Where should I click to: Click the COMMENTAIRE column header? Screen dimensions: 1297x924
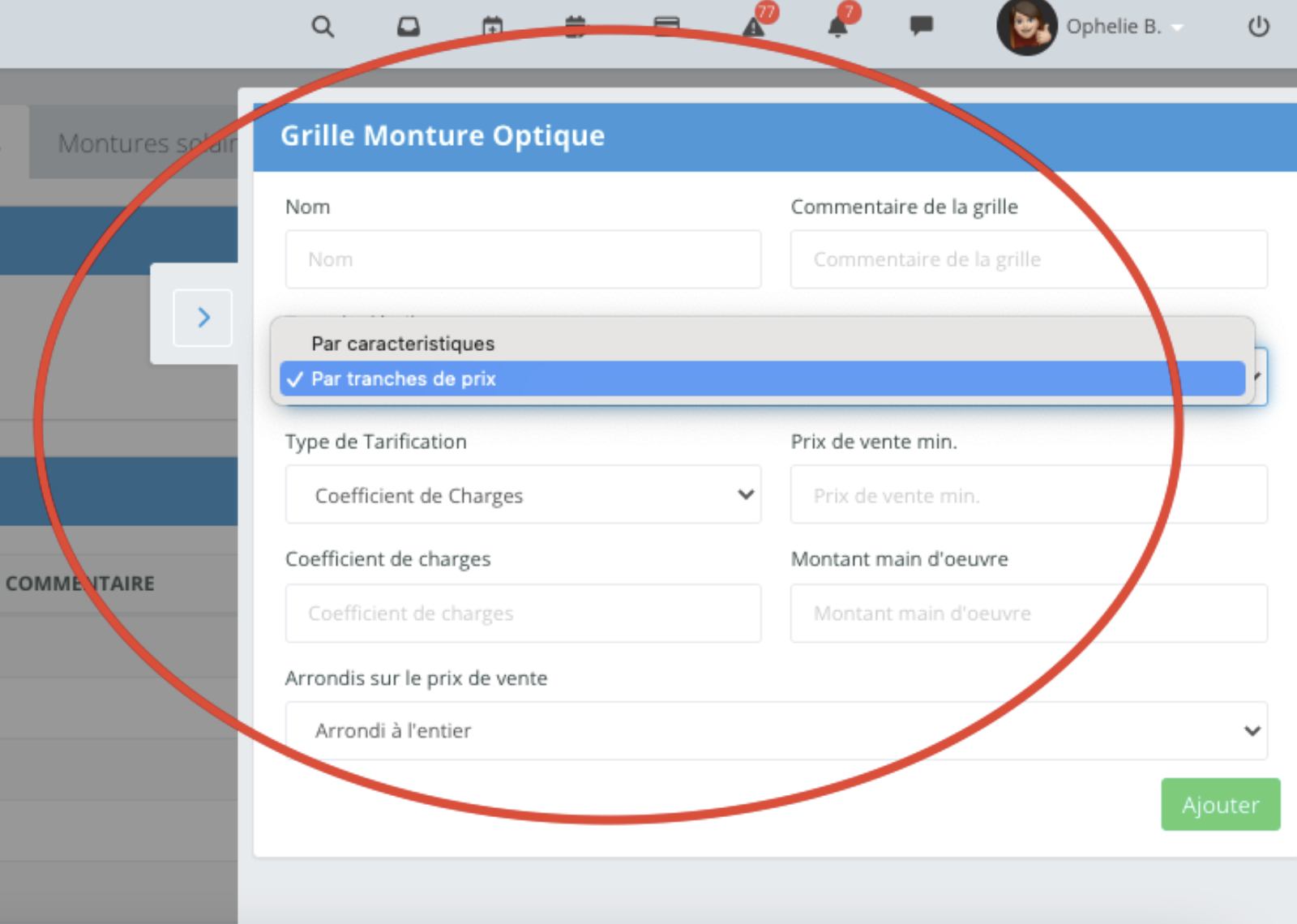80,583
